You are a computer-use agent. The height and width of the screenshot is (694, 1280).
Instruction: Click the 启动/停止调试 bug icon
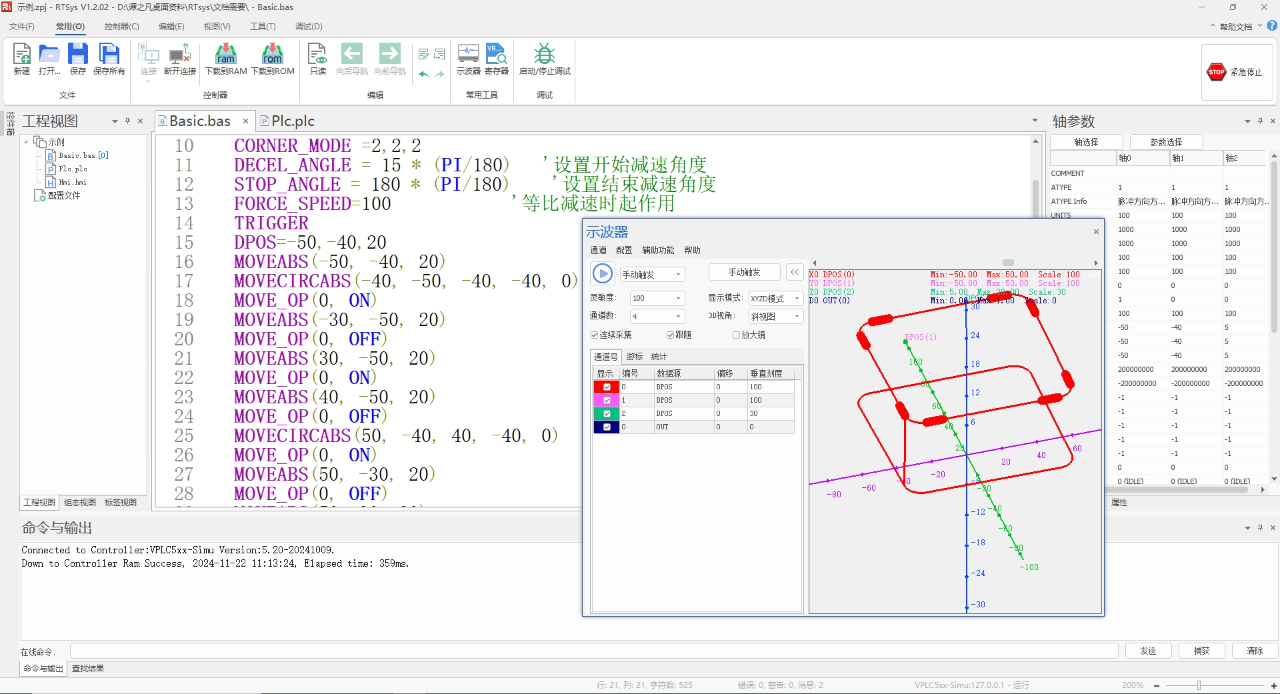544,54
